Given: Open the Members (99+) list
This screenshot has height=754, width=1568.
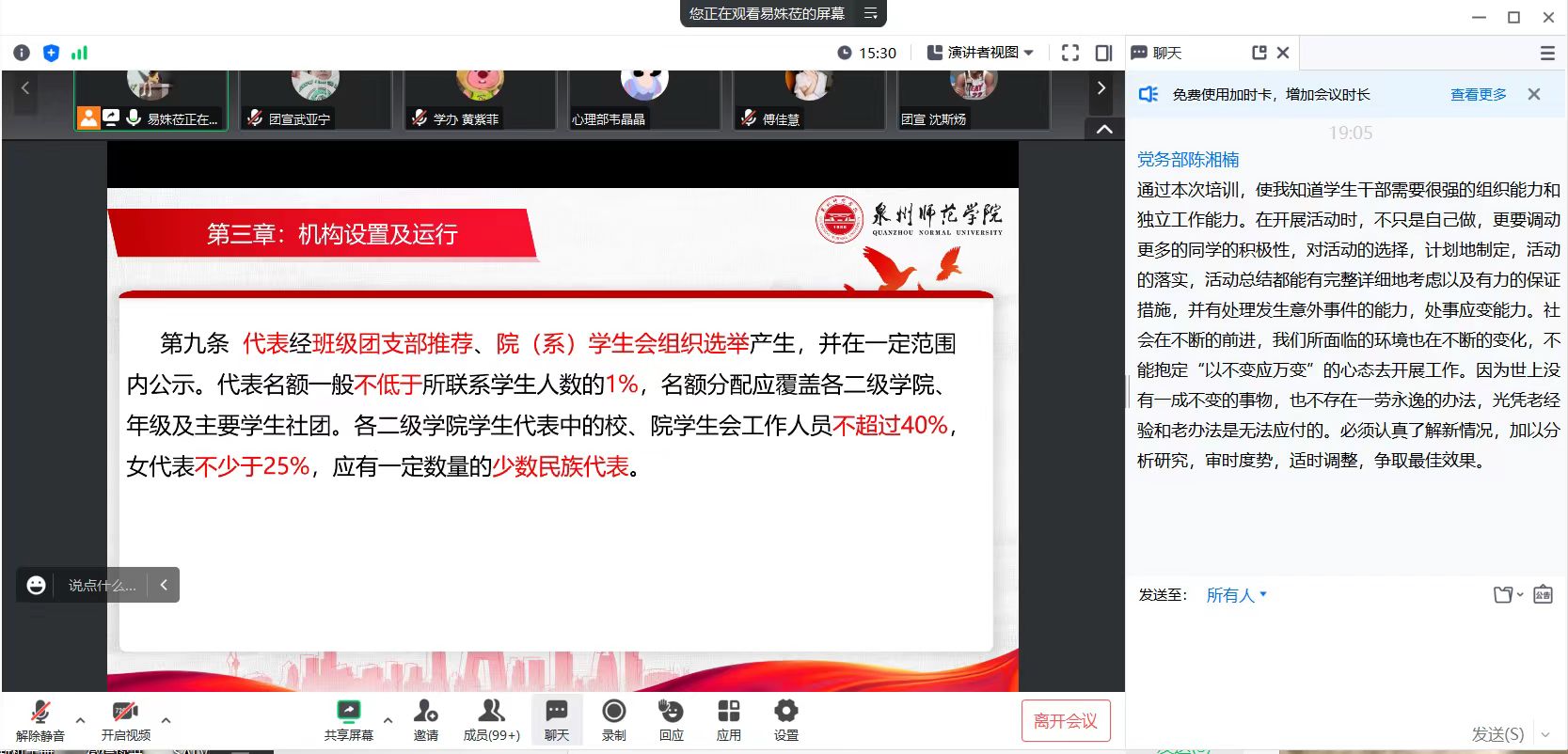Looking at the screenshot, I should (x=491, y=719).
